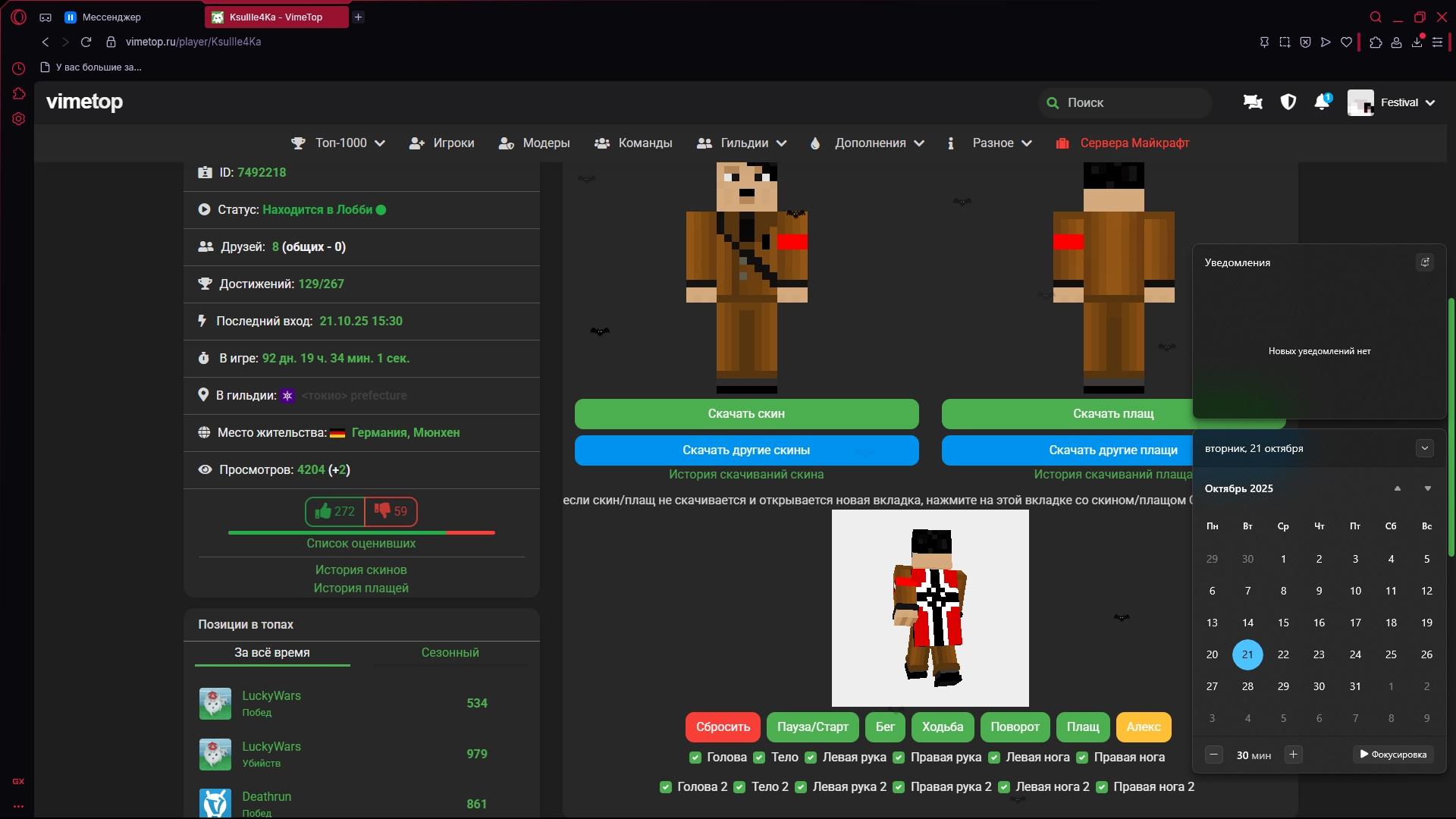The image size is (1456, 819).
Task: Click the bookmark heart icon in address bar
Action: [x=1346, y=42]
